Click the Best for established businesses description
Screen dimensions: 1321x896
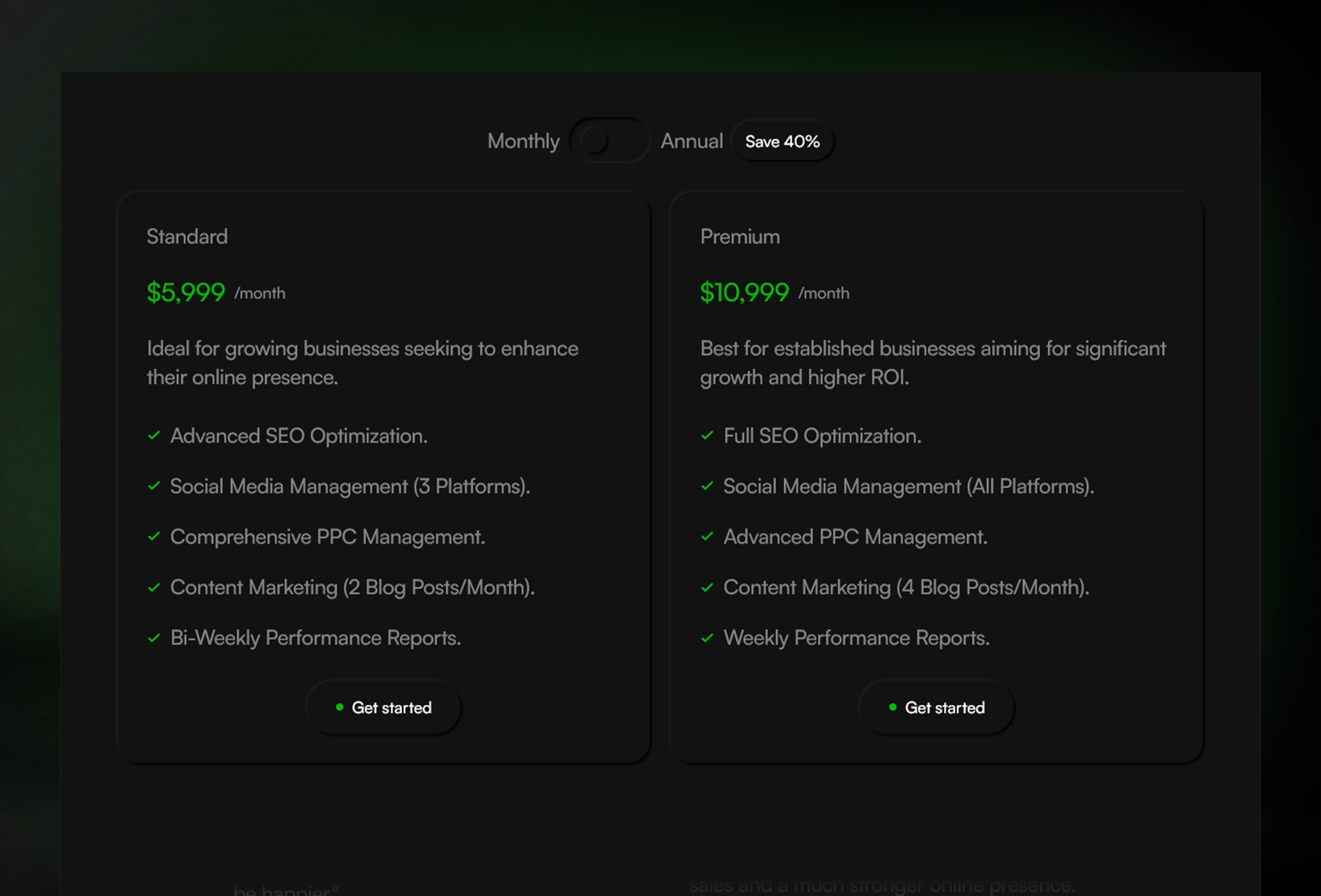[933, 363]
